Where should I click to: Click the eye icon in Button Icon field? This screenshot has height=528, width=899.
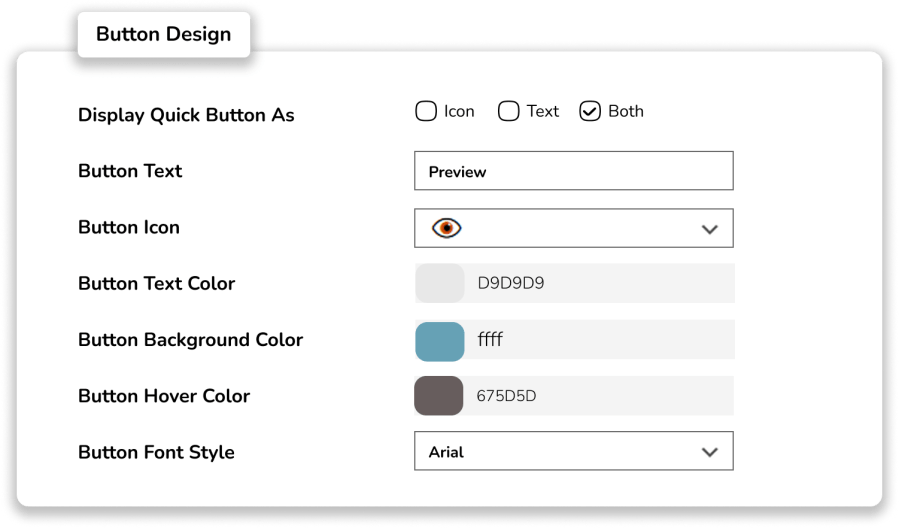click(446, 228)
